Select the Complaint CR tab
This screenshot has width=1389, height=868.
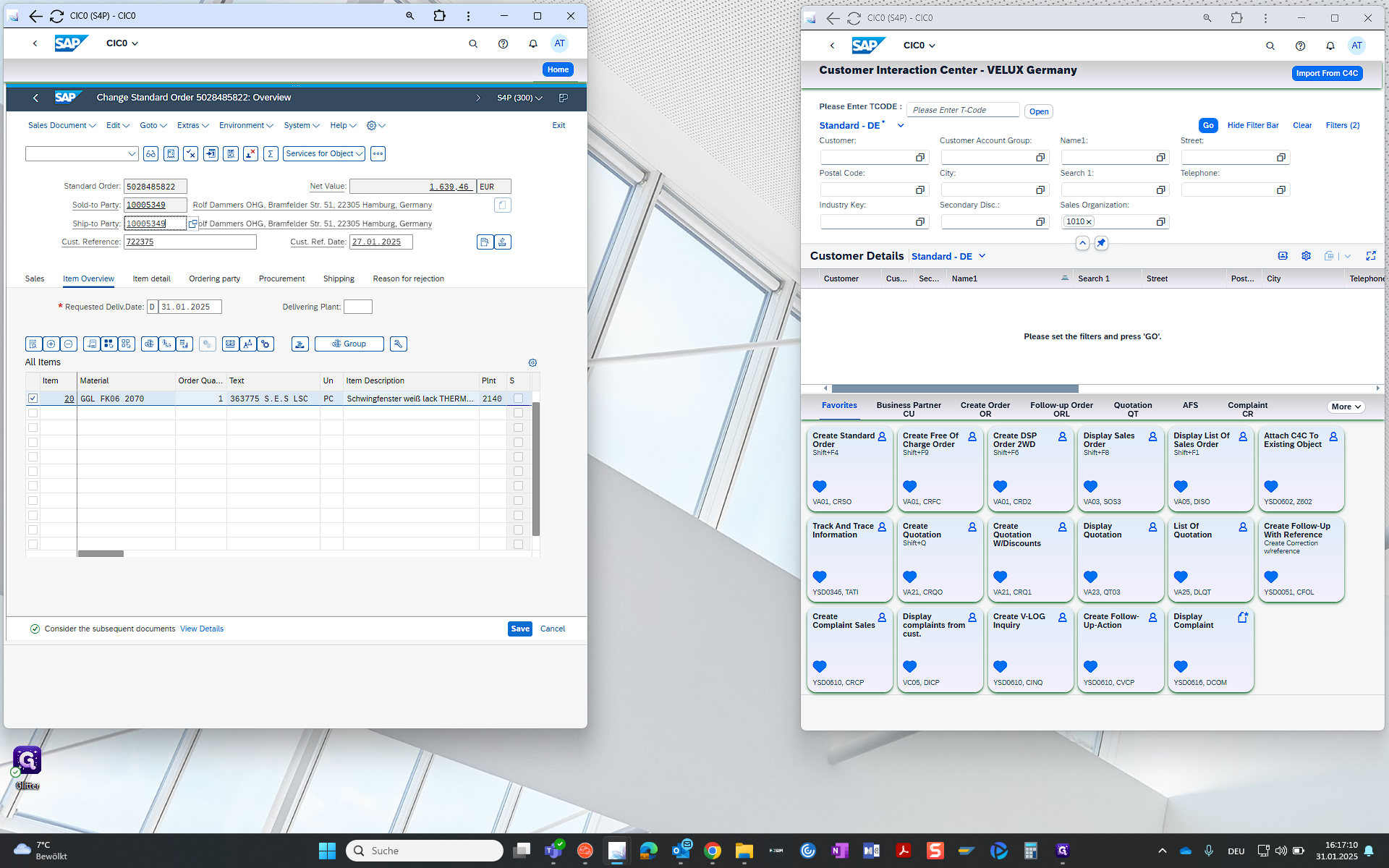click(x=1247, y=409)
